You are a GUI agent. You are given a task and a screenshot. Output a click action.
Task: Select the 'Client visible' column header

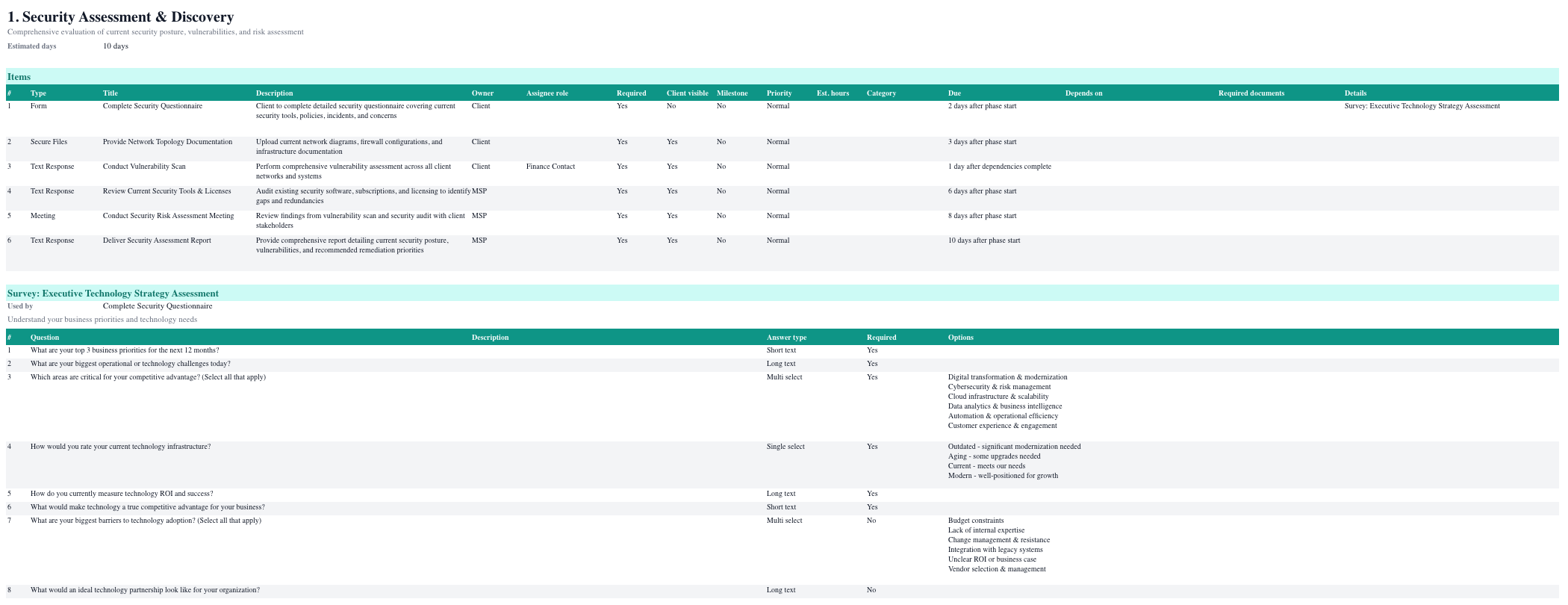[687, 93]
